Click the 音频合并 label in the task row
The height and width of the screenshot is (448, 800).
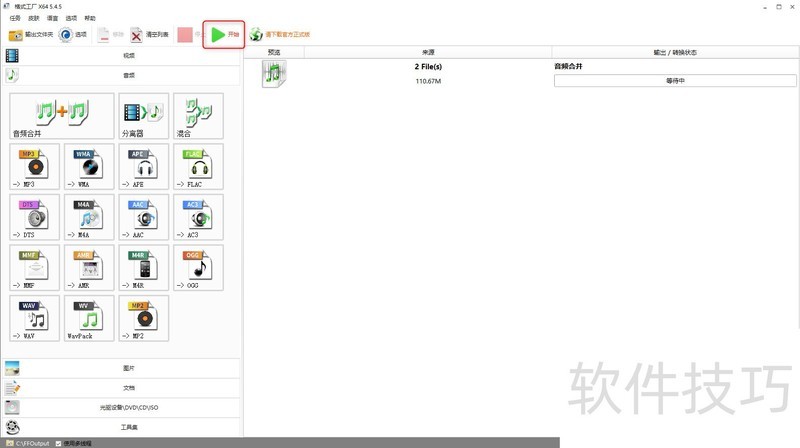tap(568, 66)
